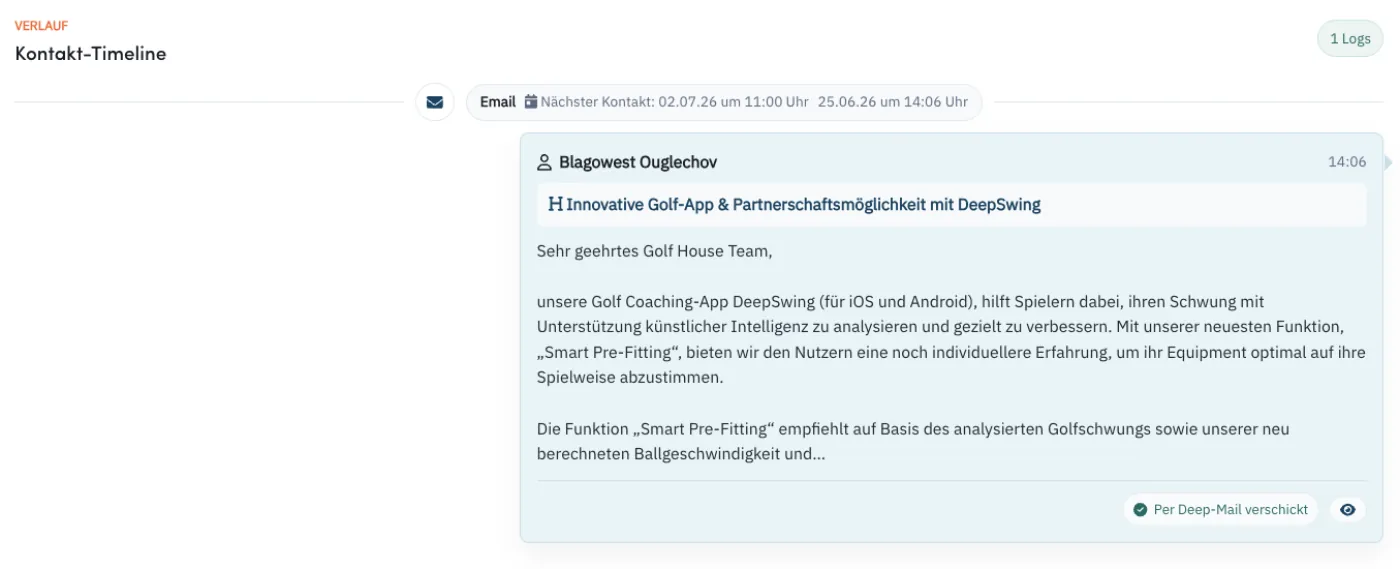
Task: Click the person icon beside Blagowest Ouglechov
Action: pyautogui.click(x=545, y=162)
